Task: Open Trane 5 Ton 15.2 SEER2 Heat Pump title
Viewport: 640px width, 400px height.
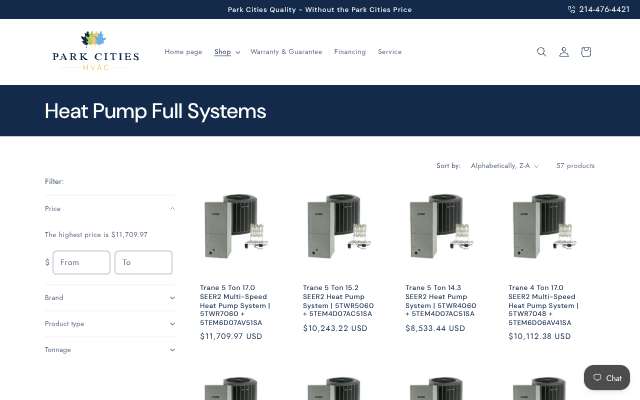Action: tap(338, 301)
